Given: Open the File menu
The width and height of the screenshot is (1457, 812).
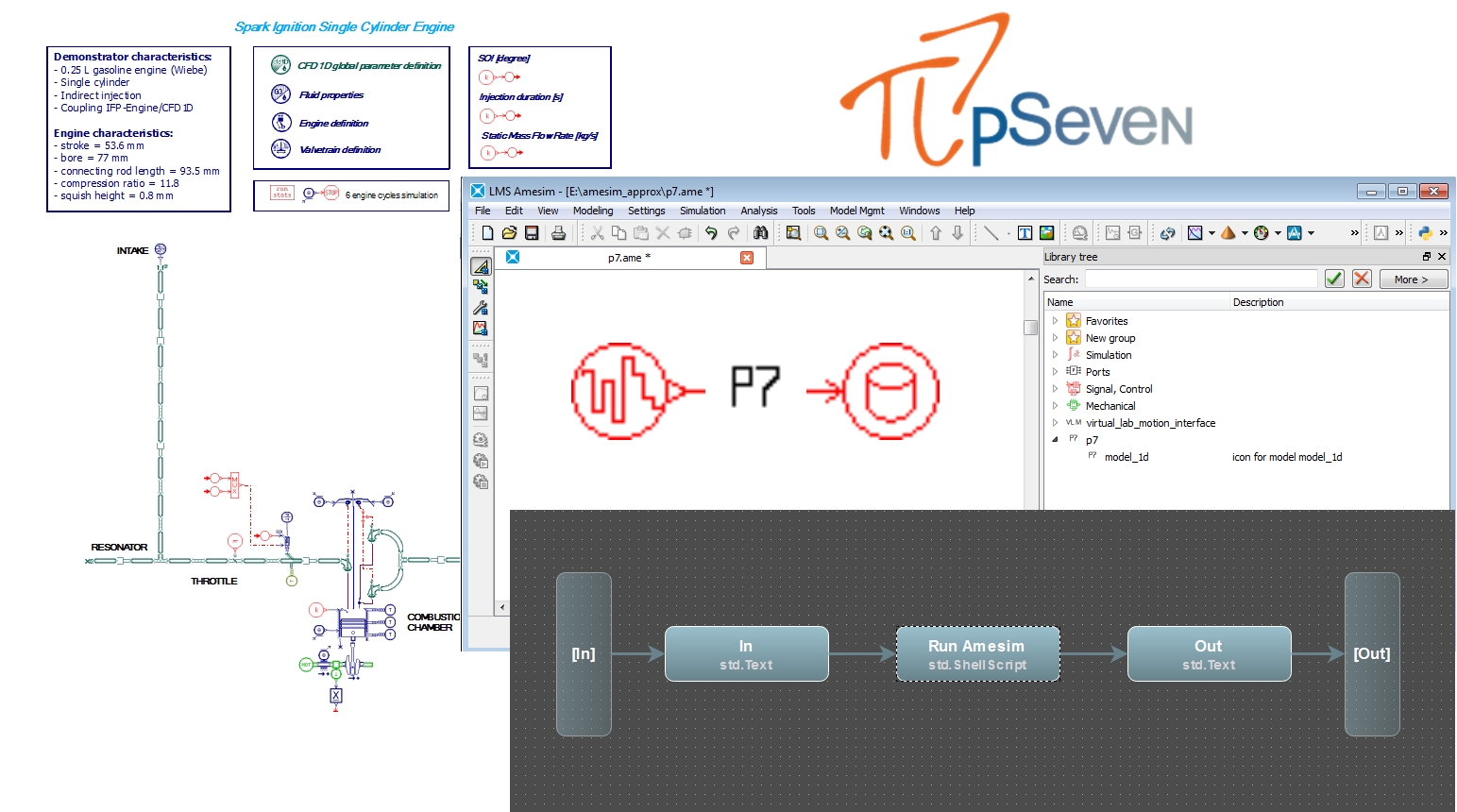Looking at the screenshot, I should [x=483, y=211].
